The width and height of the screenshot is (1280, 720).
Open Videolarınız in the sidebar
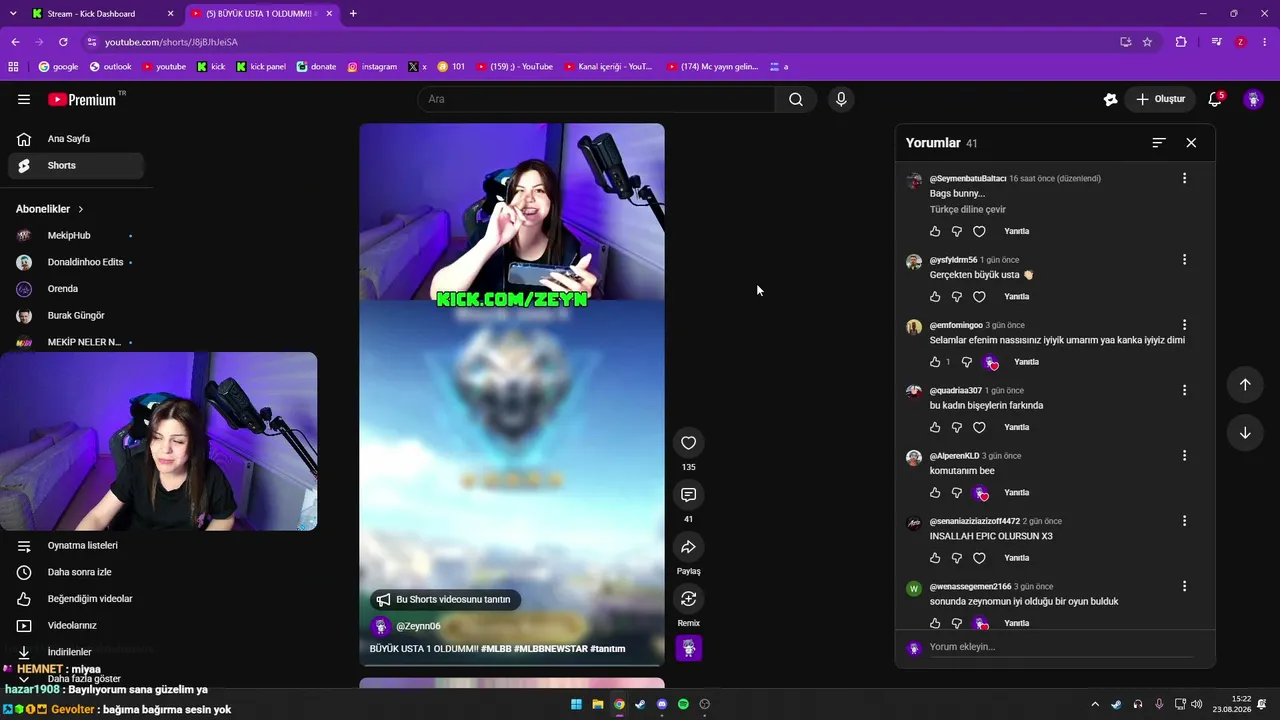tap(76, 626)
